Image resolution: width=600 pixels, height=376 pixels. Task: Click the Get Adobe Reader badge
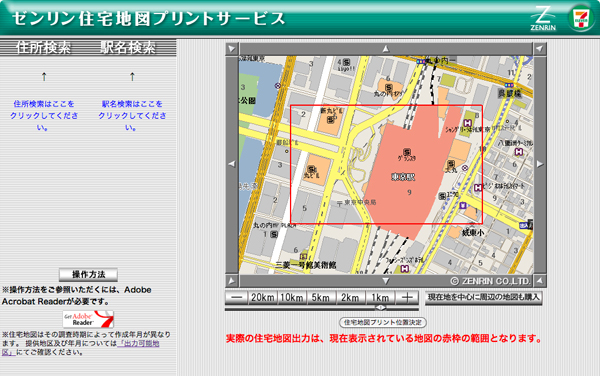pyautogui.click(x=88, y=319)
